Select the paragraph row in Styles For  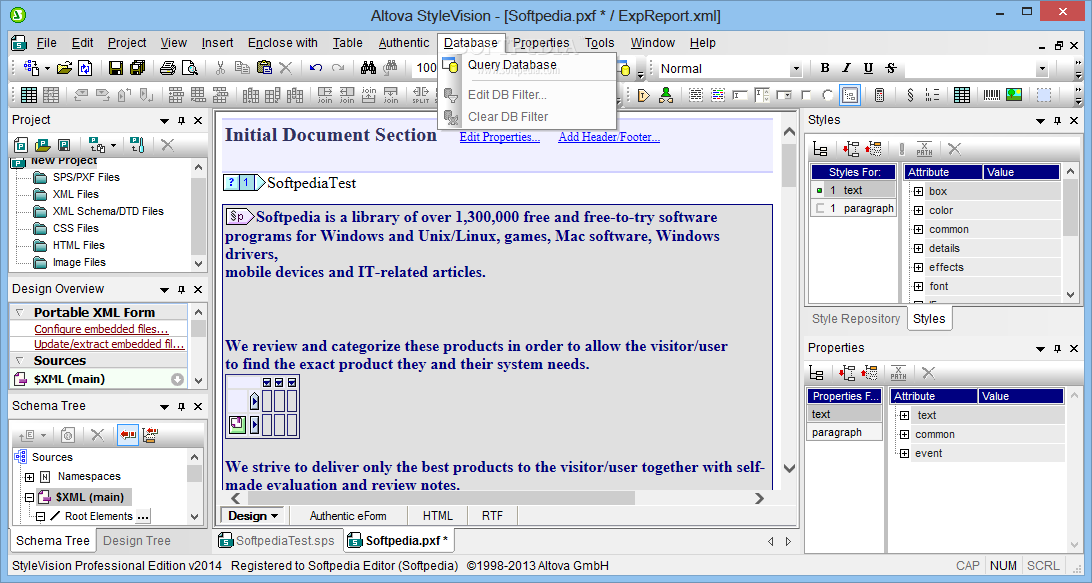click(853, 208)
